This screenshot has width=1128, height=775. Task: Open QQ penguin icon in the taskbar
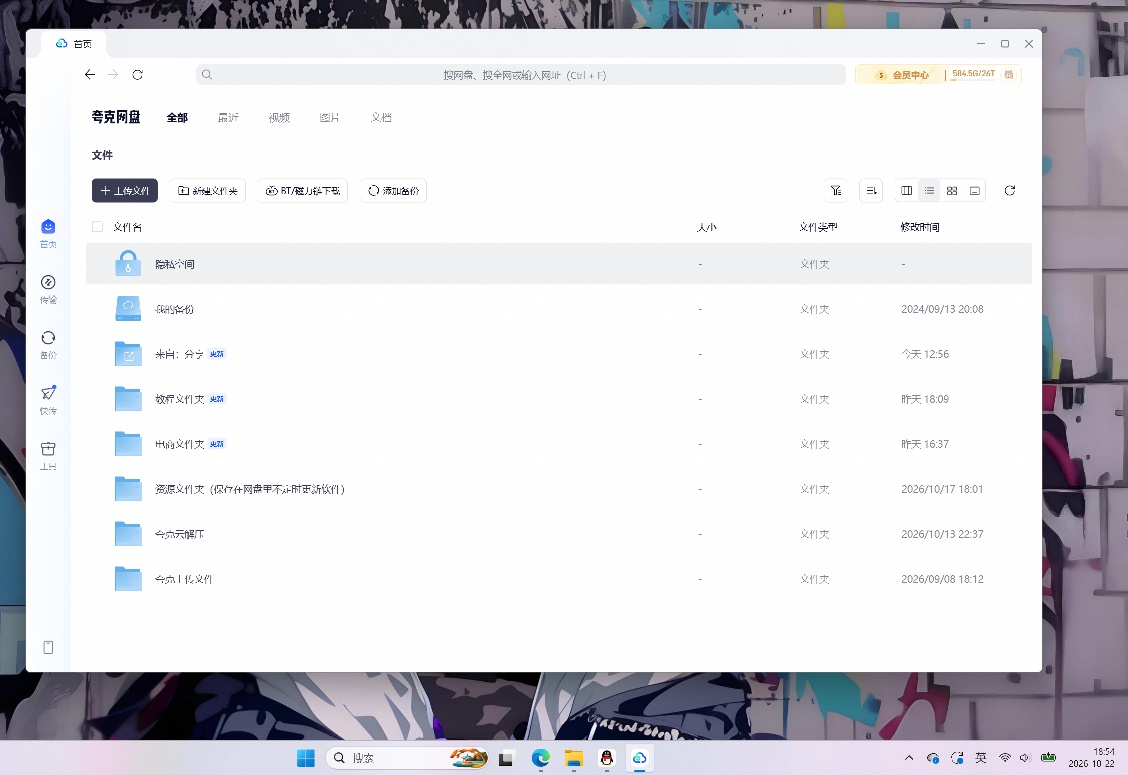point(606,758)
